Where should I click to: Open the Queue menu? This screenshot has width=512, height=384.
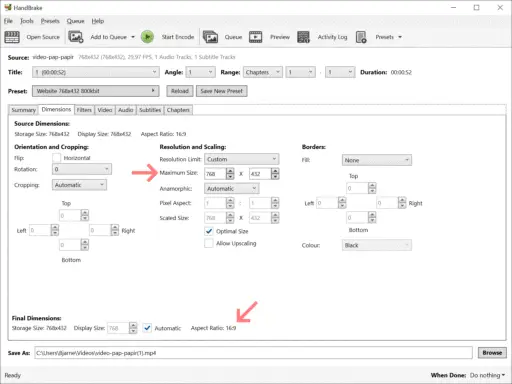click(75, 21)
